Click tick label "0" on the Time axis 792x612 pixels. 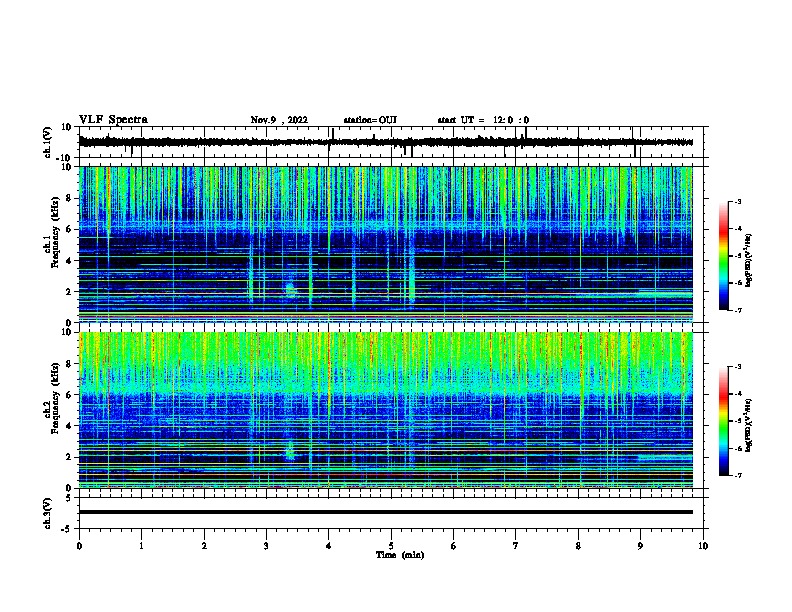tap(79, 546)
